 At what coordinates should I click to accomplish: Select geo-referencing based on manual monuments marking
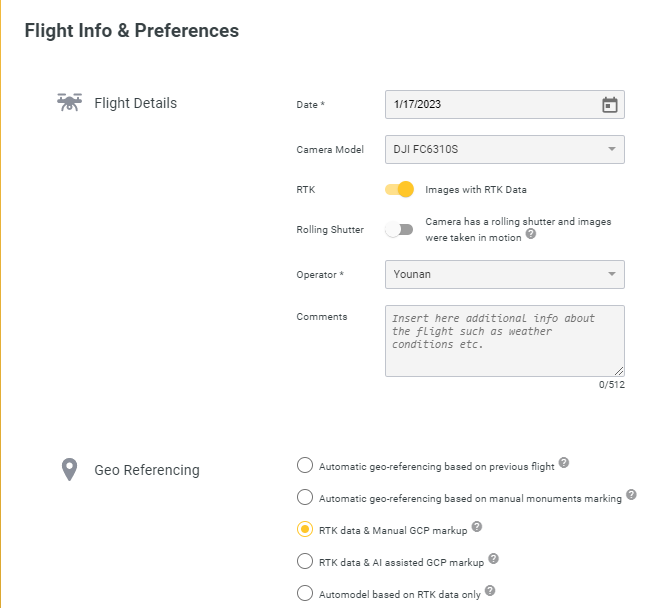[305, 497]
